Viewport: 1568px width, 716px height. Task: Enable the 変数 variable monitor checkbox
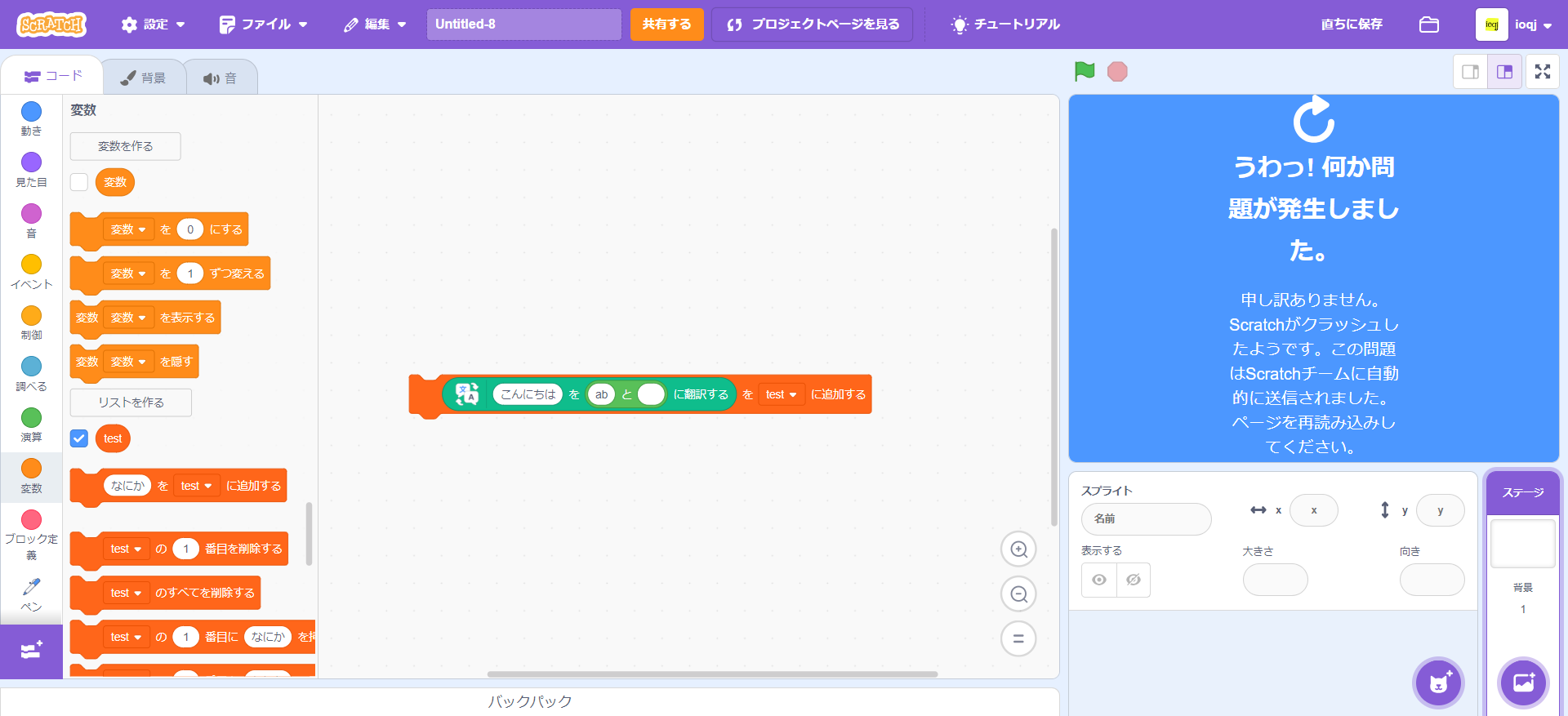click(79, 182)
